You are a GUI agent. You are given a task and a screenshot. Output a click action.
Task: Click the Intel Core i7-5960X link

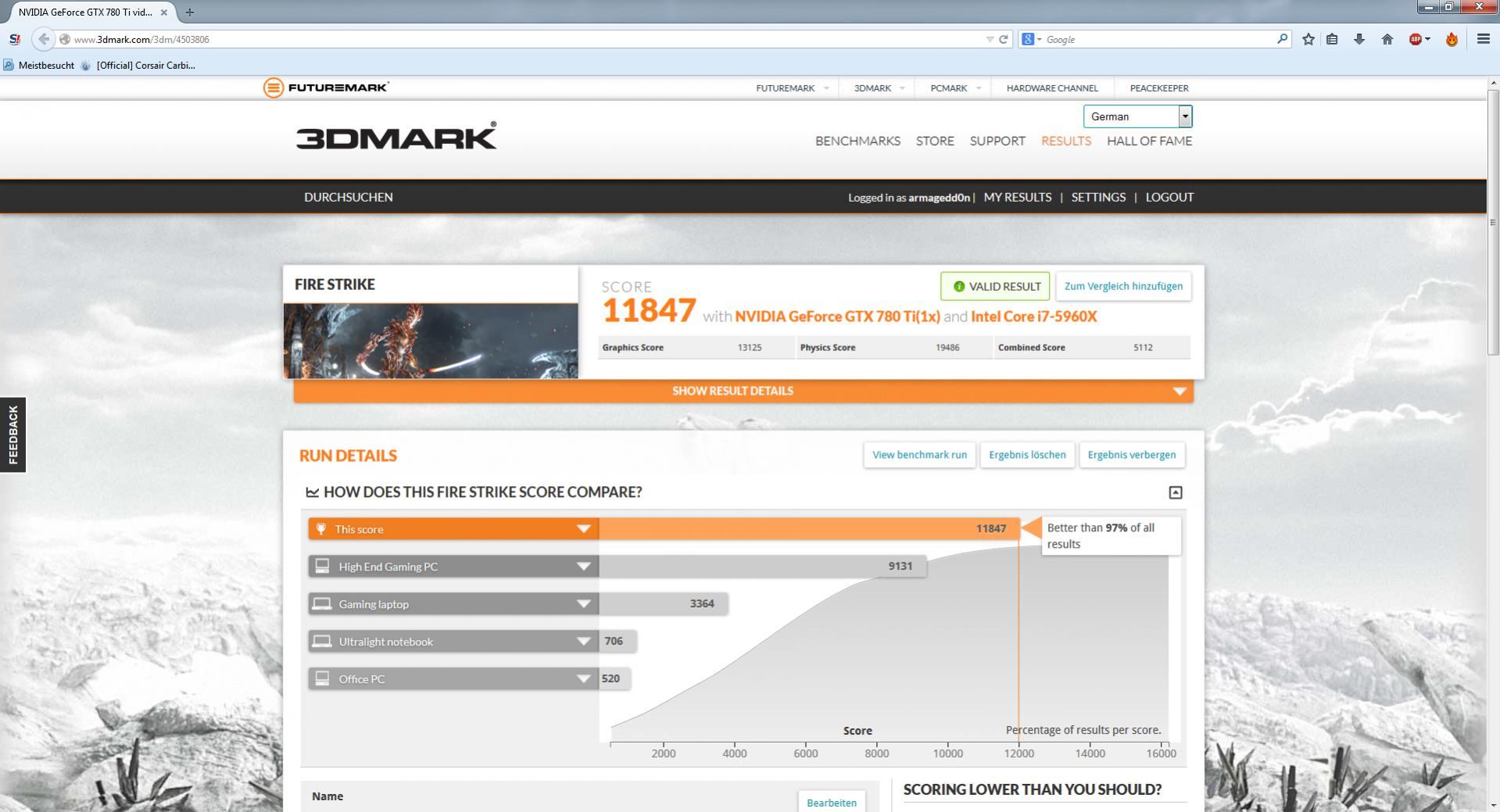pyautogui.click(x=1033, y=317)
